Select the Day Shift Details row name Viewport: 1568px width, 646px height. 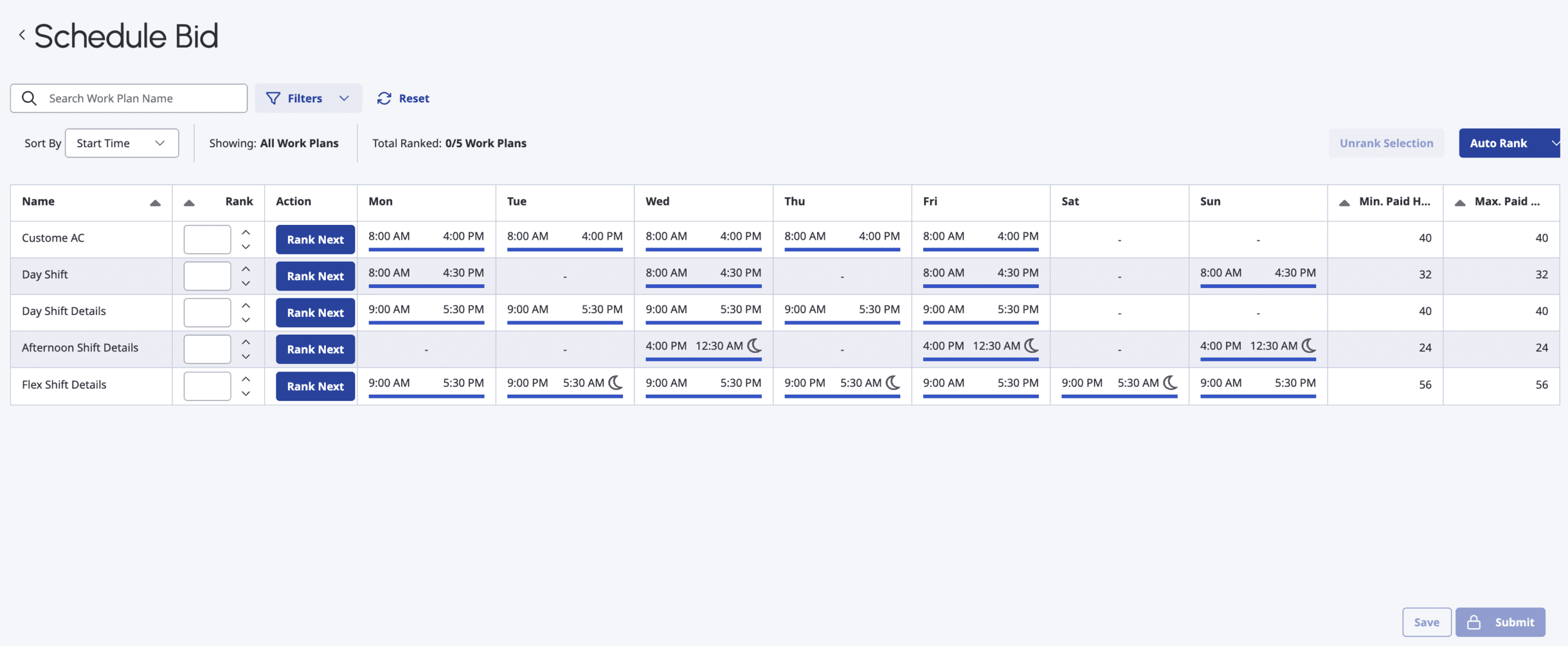pos(64,311)
